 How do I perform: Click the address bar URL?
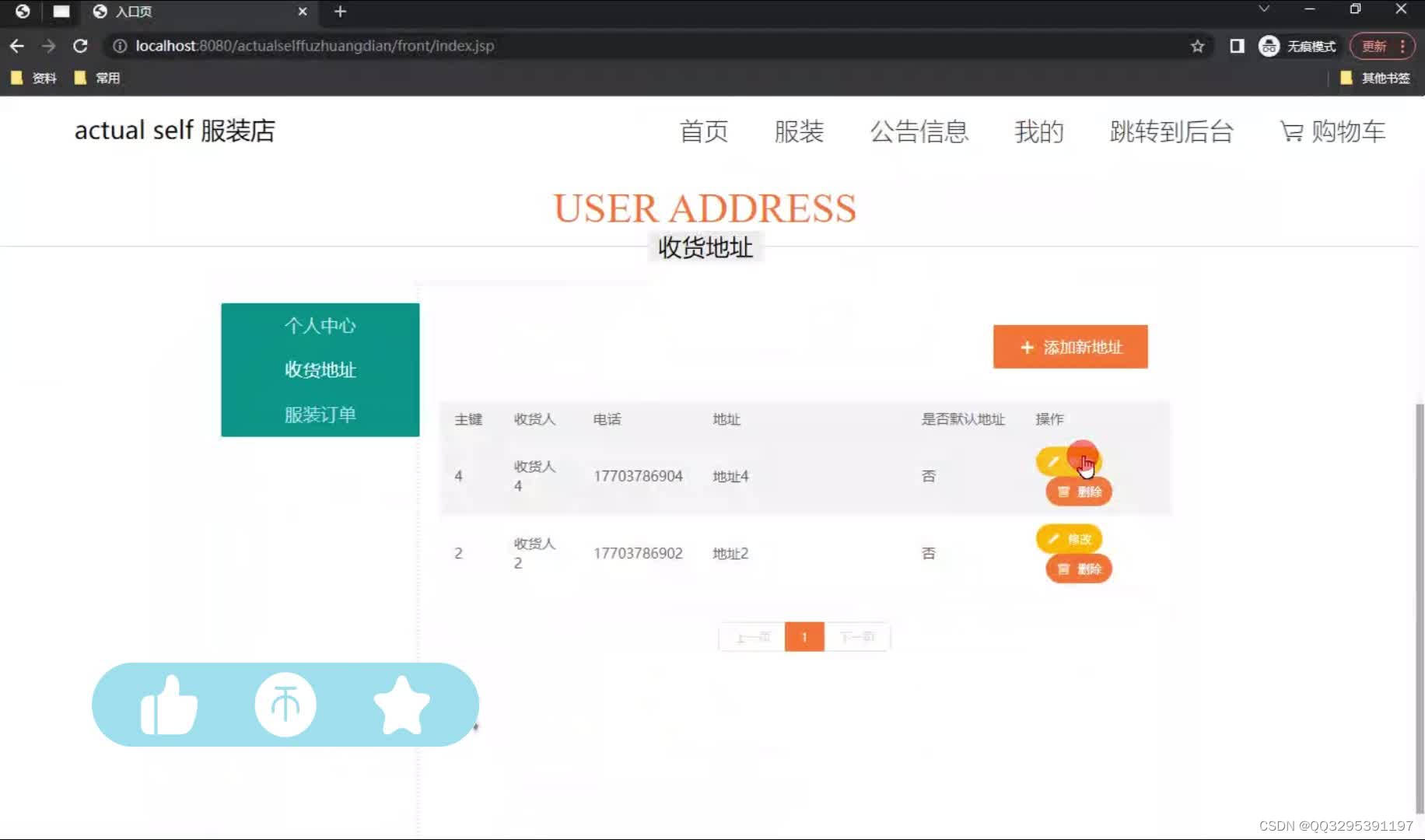(x=314, y=46)
